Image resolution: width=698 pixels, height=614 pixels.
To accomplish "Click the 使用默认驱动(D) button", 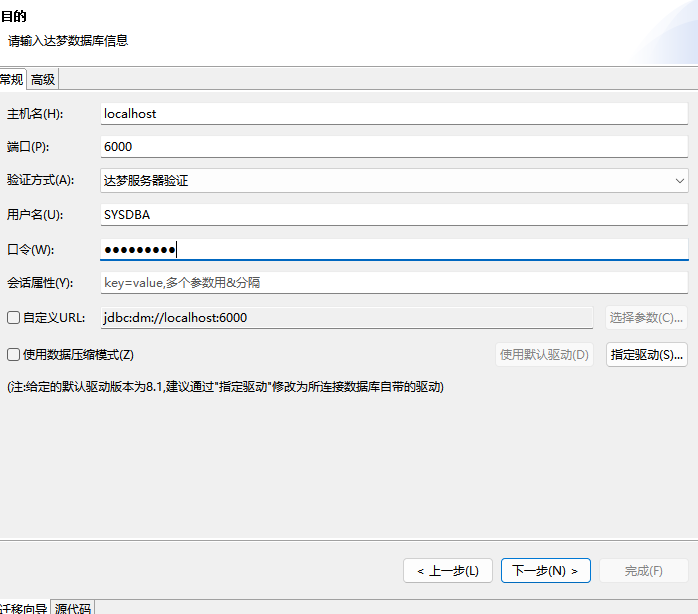I will point(544,354).
